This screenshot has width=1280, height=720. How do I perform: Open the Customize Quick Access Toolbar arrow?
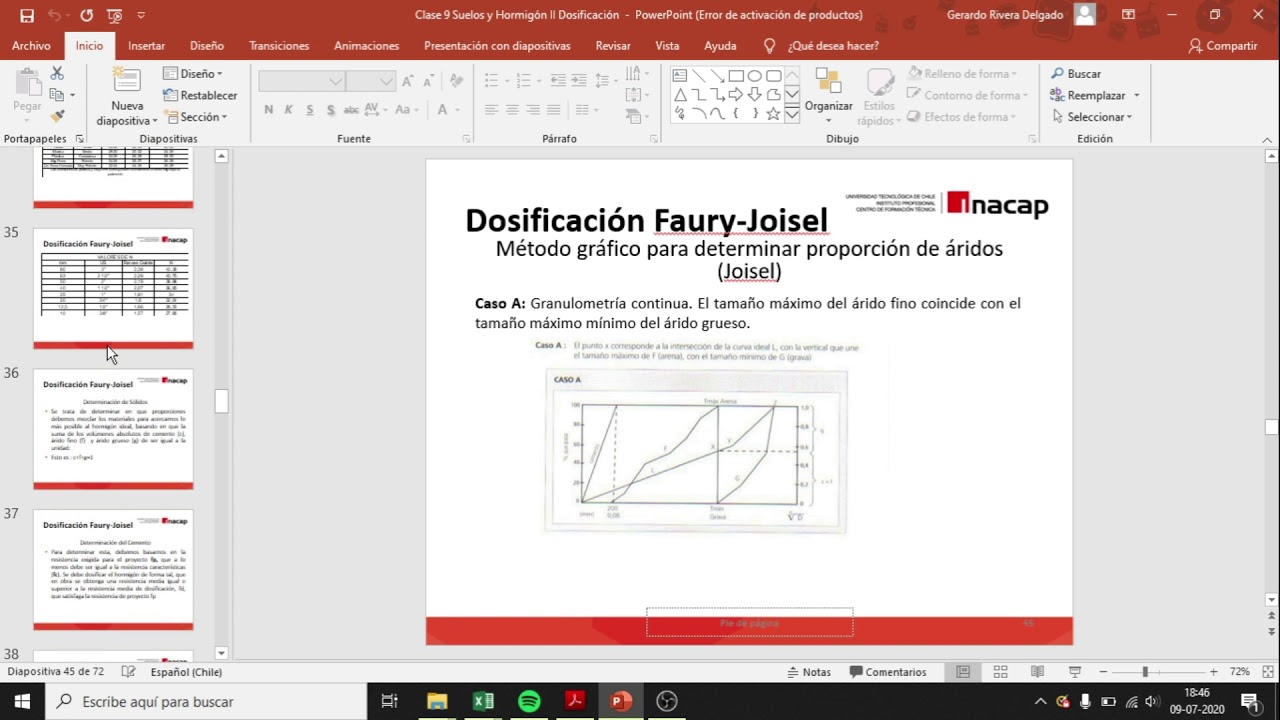tap(141, 15)
